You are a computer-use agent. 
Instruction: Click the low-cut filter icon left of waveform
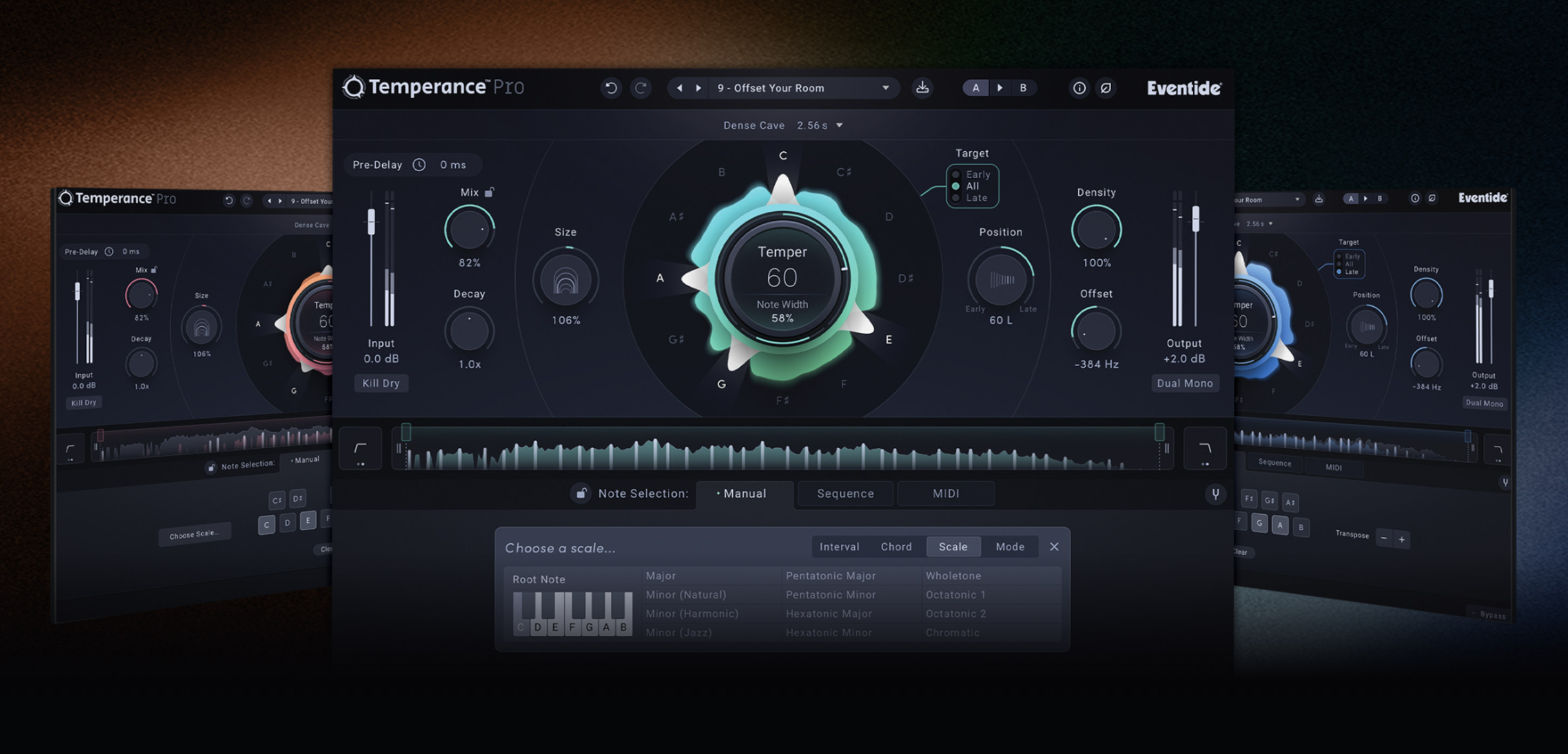tap(360, 449)
